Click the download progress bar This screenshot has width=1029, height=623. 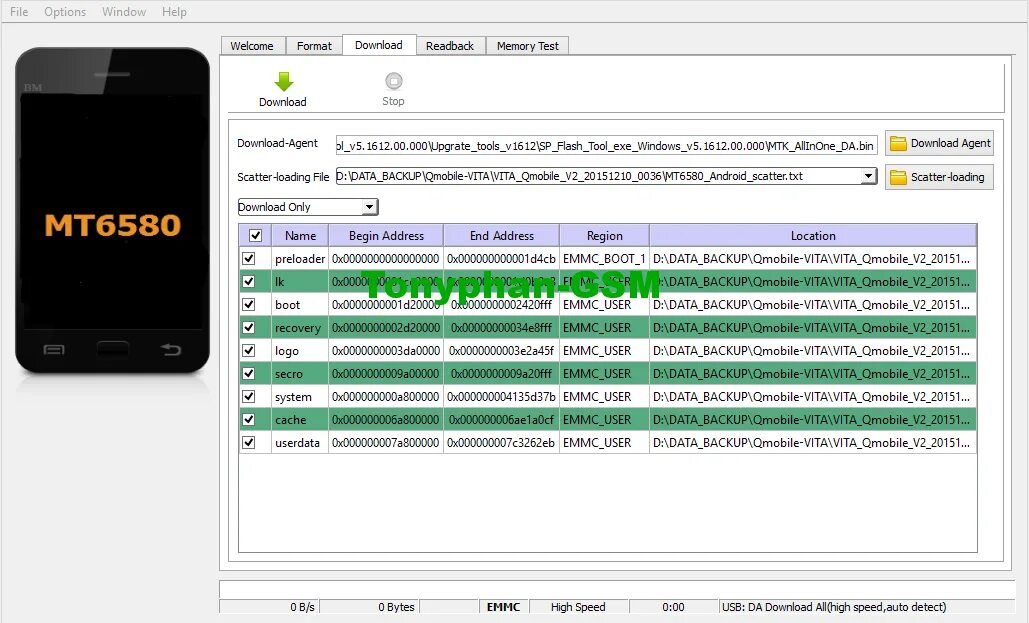point(617,589)
